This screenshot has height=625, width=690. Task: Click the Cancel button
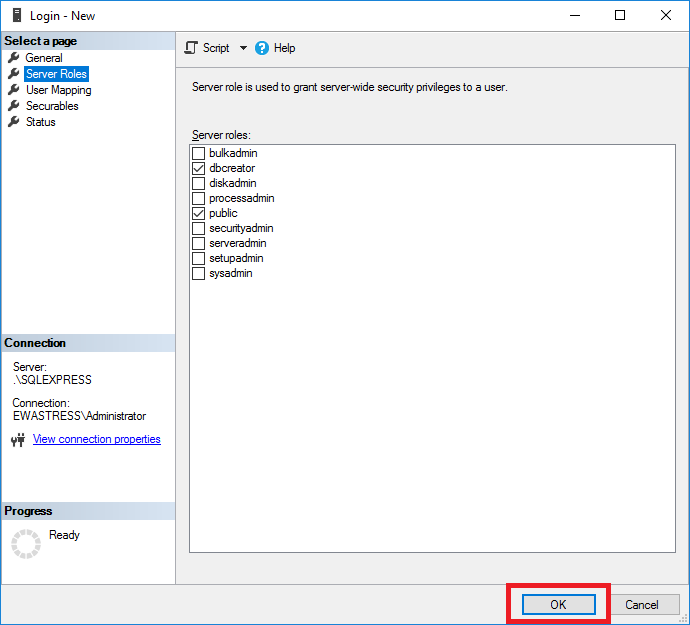pyautogui.click(x=641, y=604)
